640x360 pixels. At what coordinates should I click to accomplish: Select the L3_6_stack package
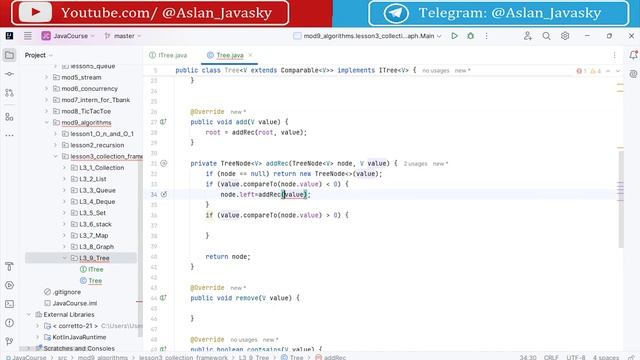pos(95,224)
